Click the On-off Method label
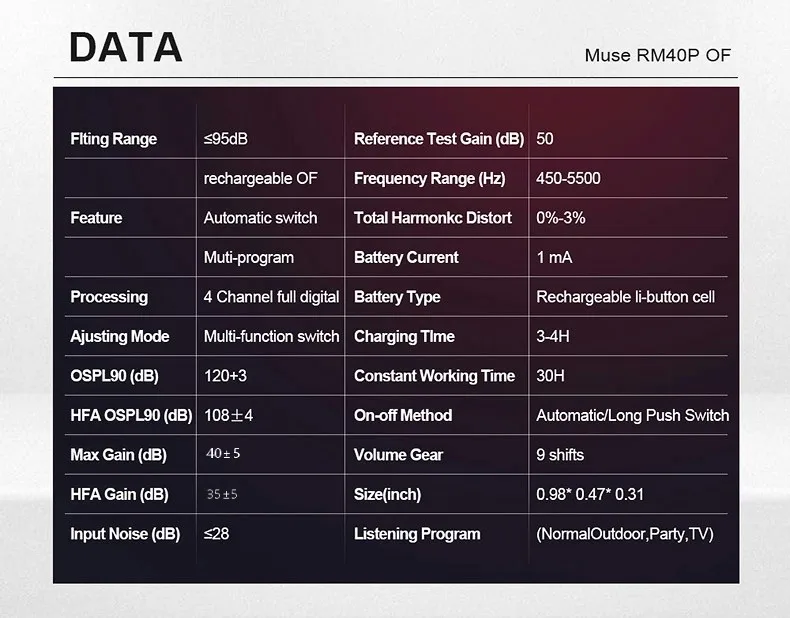The height and width of the screenshot is (618, 790). 403,416
